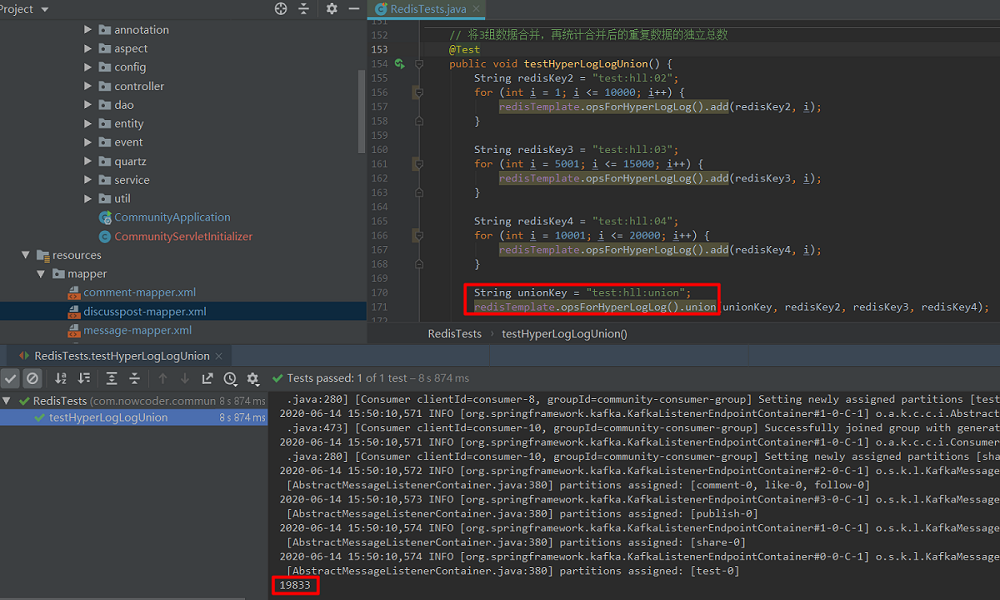Open the Project view dropdown
Image resolution: width=1000 pixels, height=600 pixels.
pos(45,10)
